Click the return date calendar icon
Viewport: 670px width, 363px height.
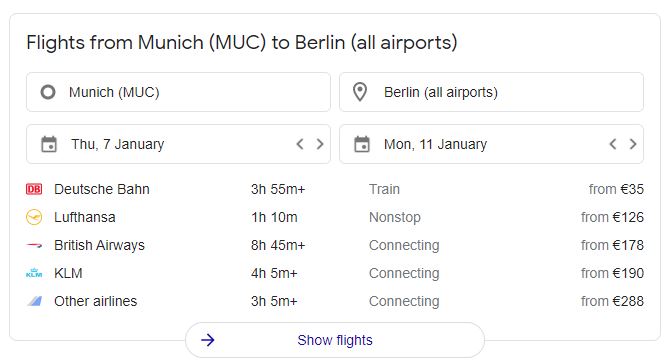[361, 144]
